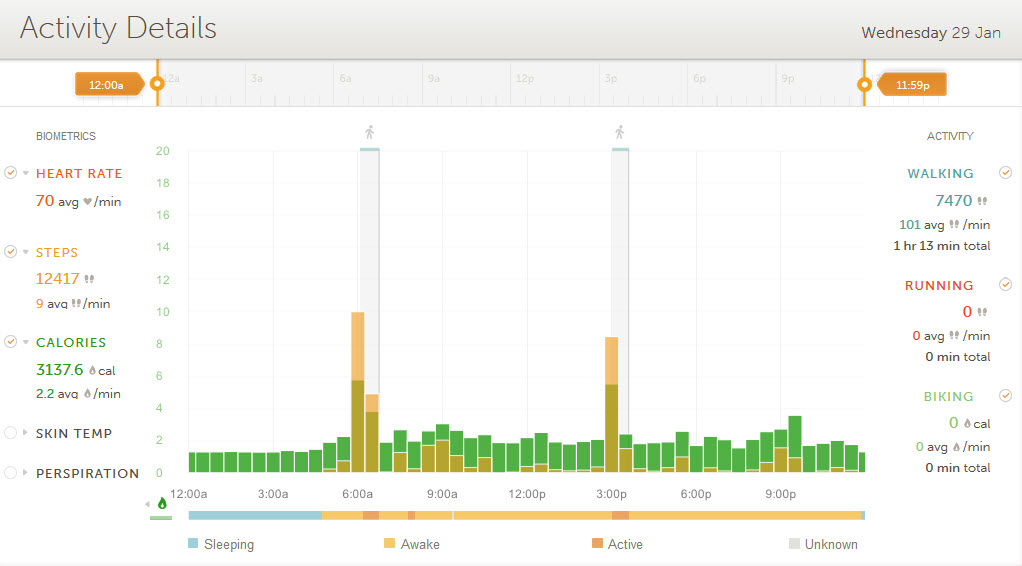The width and height of the screenshot is (1022, 566).
Task: Click the tall 6:00a calorie bar in chart
Action: [x=357, y=400]
